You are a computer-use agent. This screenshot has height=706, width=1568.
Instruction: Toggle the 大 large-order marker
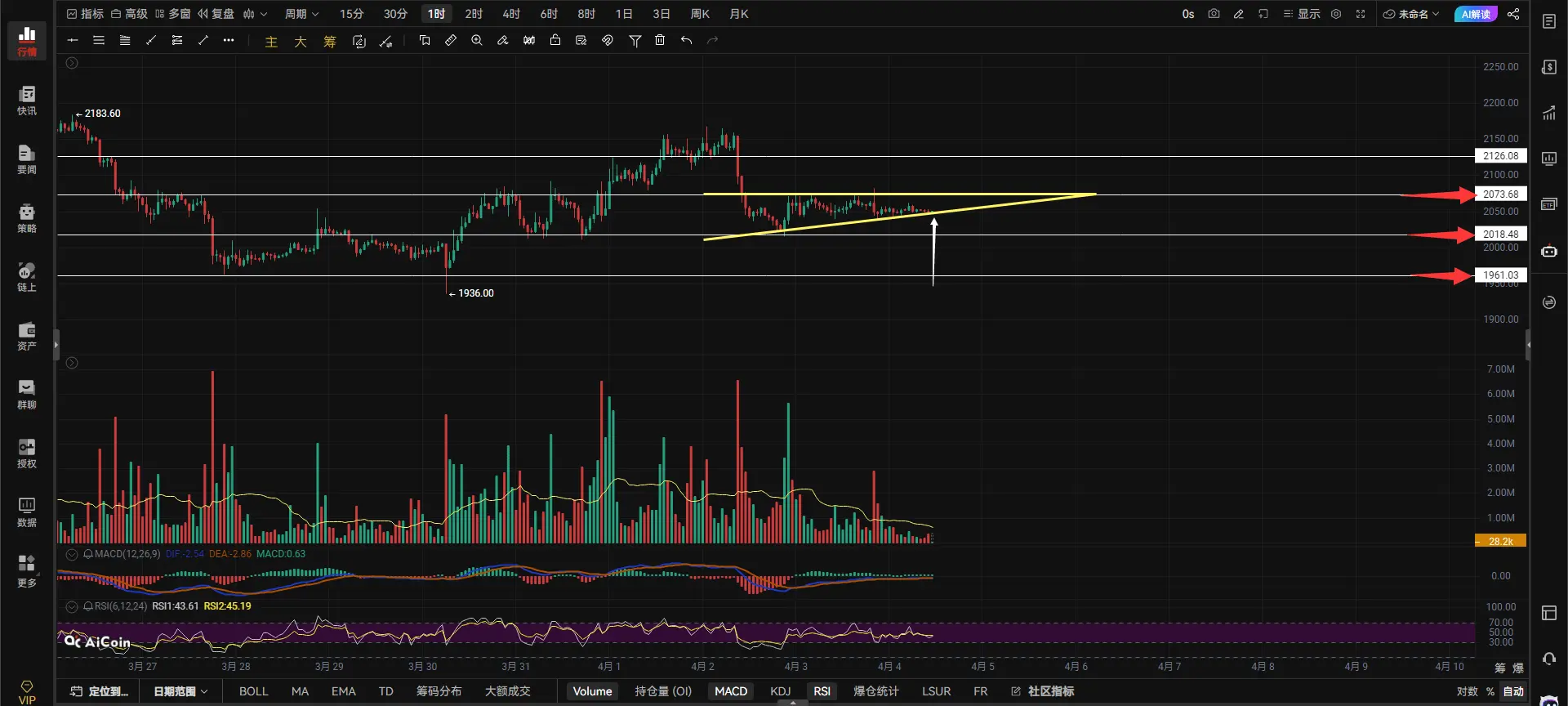pyautogui.click(x=301, y=42)
